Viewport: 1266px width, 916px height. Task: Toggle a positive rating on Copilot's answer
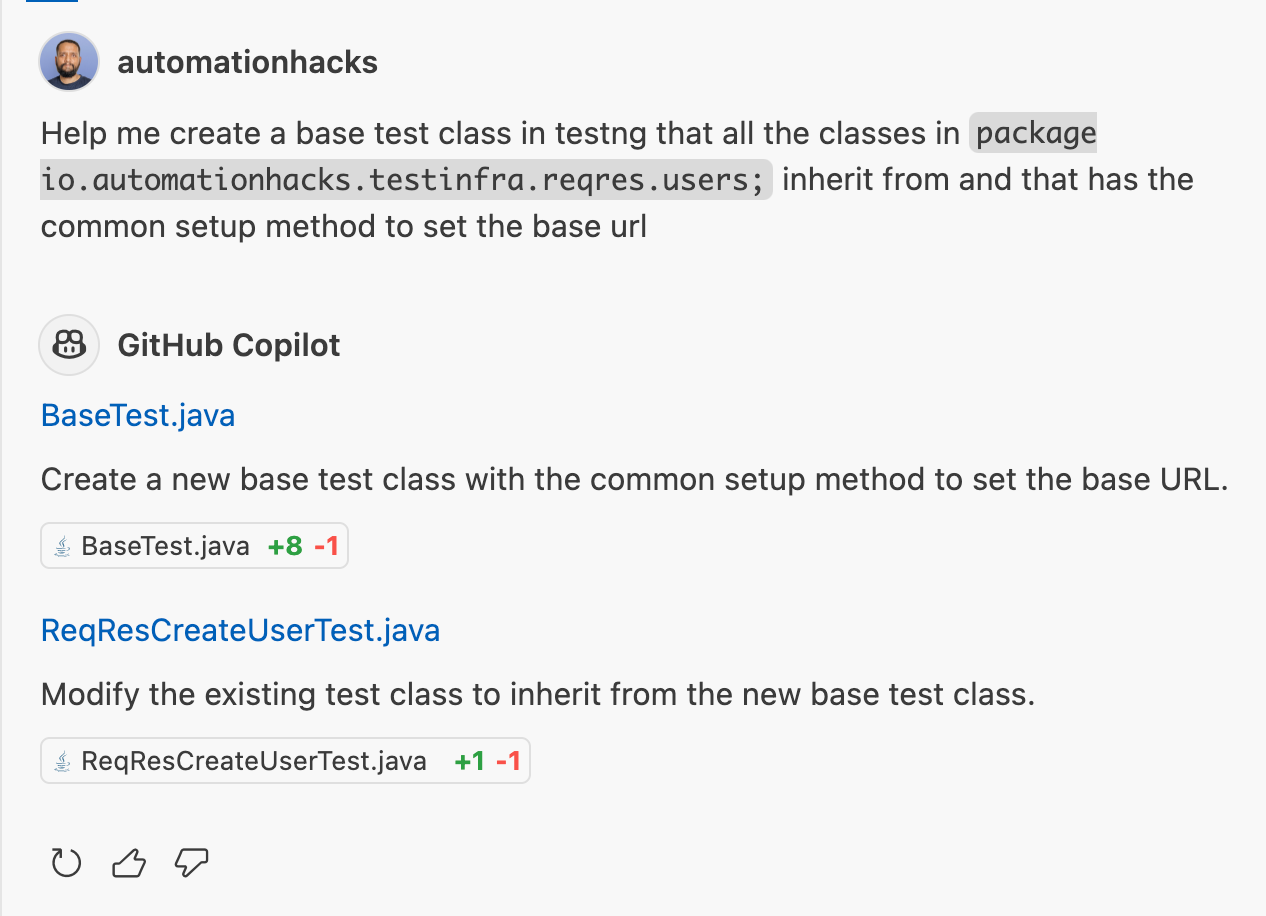[128, 862]
